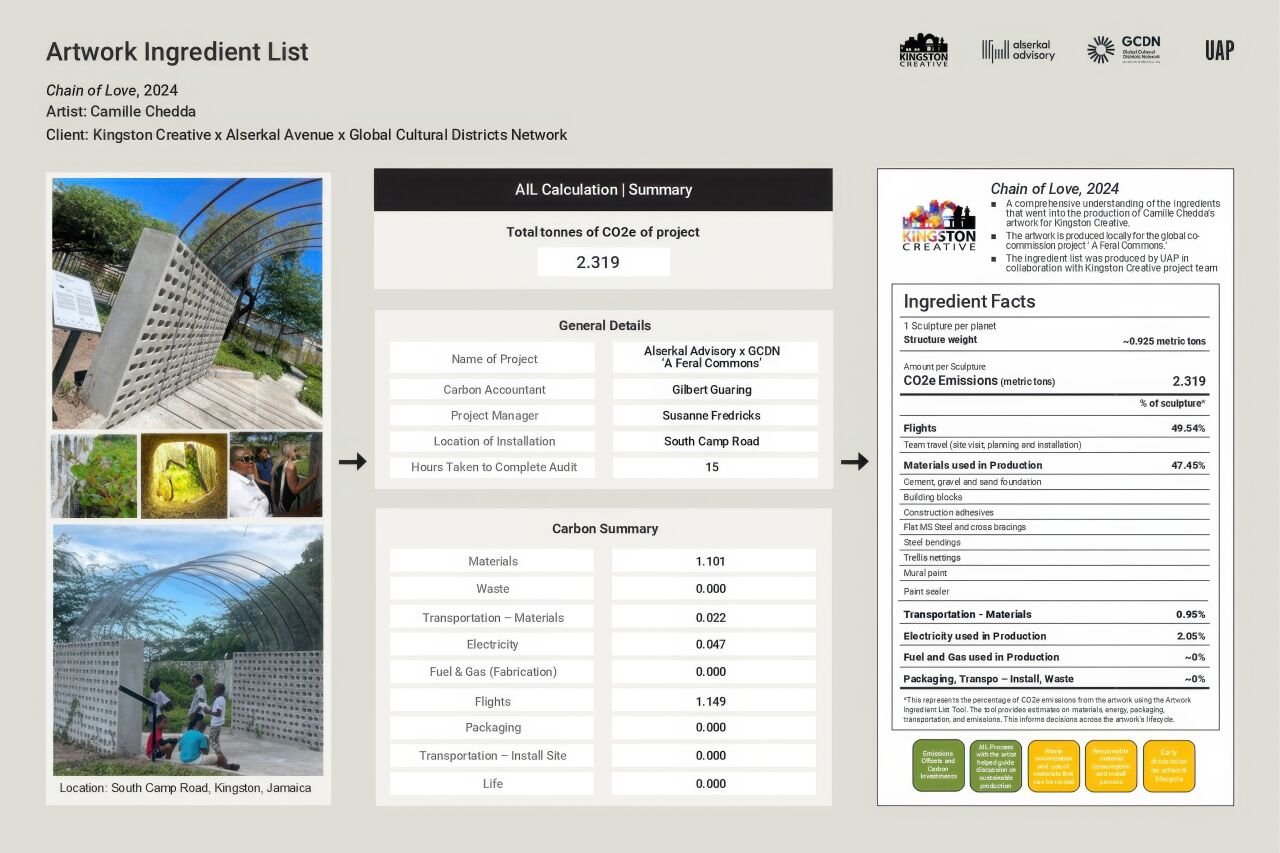Select the Hours Taken to Complete Audit label

pyautogui.click(x=493, y=467)
